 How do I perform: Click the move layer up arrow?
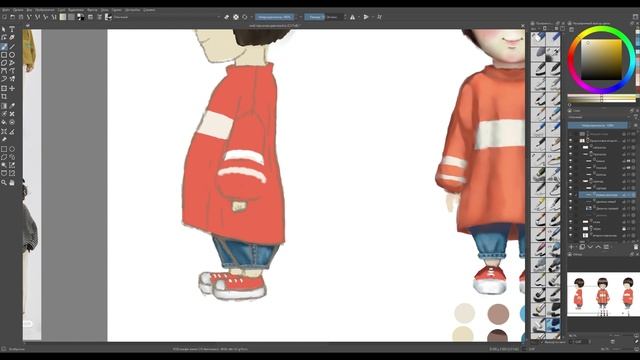(x=598, y=247)
